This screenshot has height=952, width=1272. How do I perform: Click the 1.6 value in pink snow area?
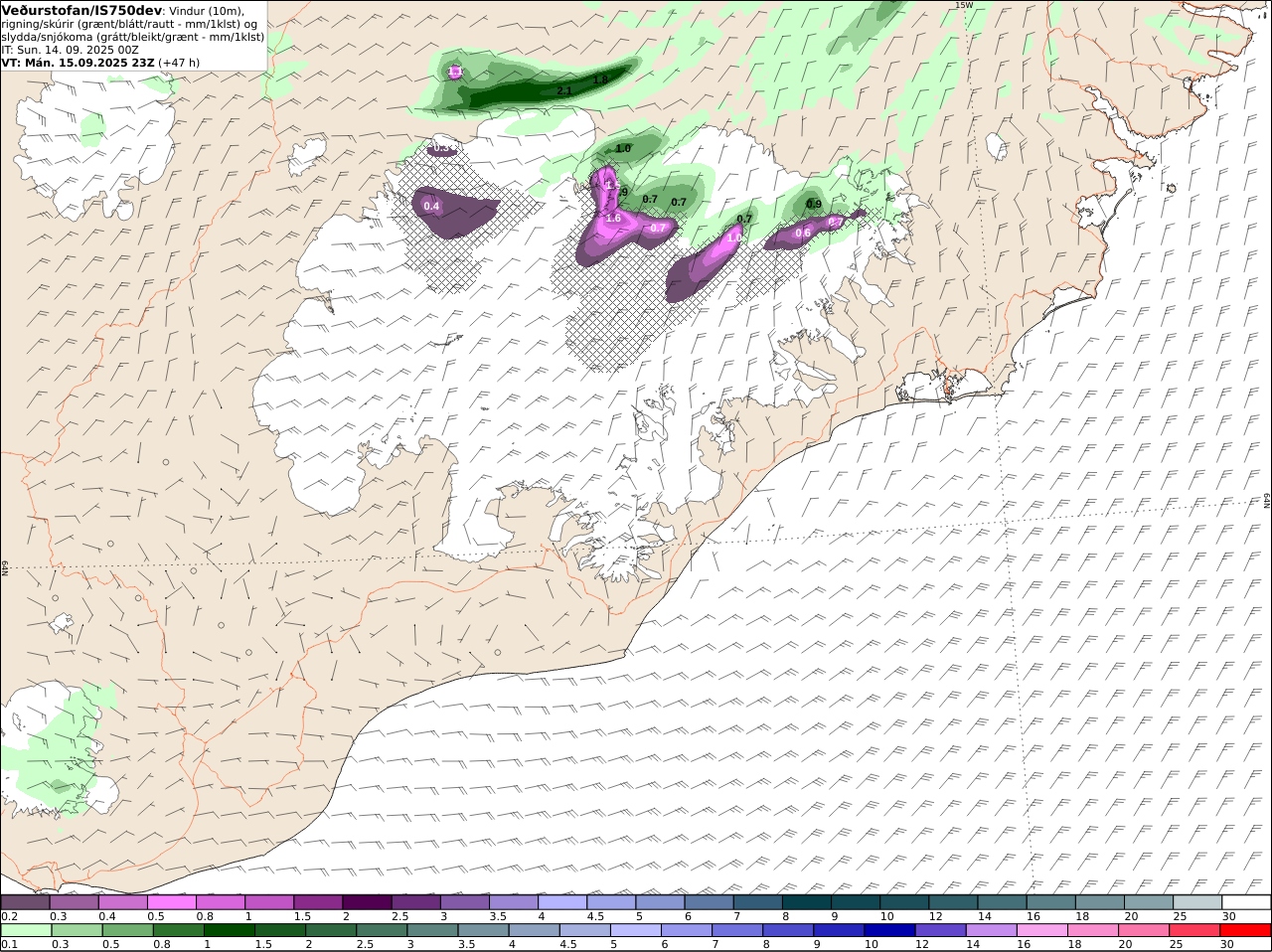pyautogui.click(x=613, y=219)
